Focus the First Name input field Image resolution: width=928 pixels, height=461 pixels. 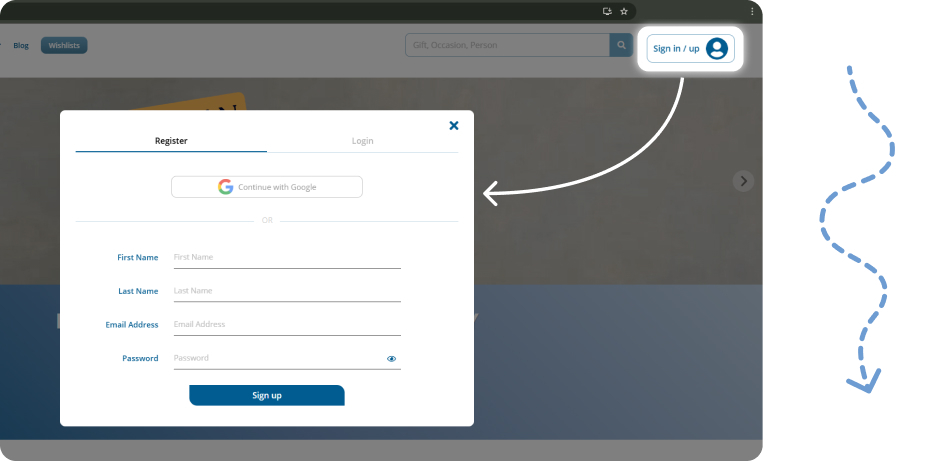click(x=286, y=257)
